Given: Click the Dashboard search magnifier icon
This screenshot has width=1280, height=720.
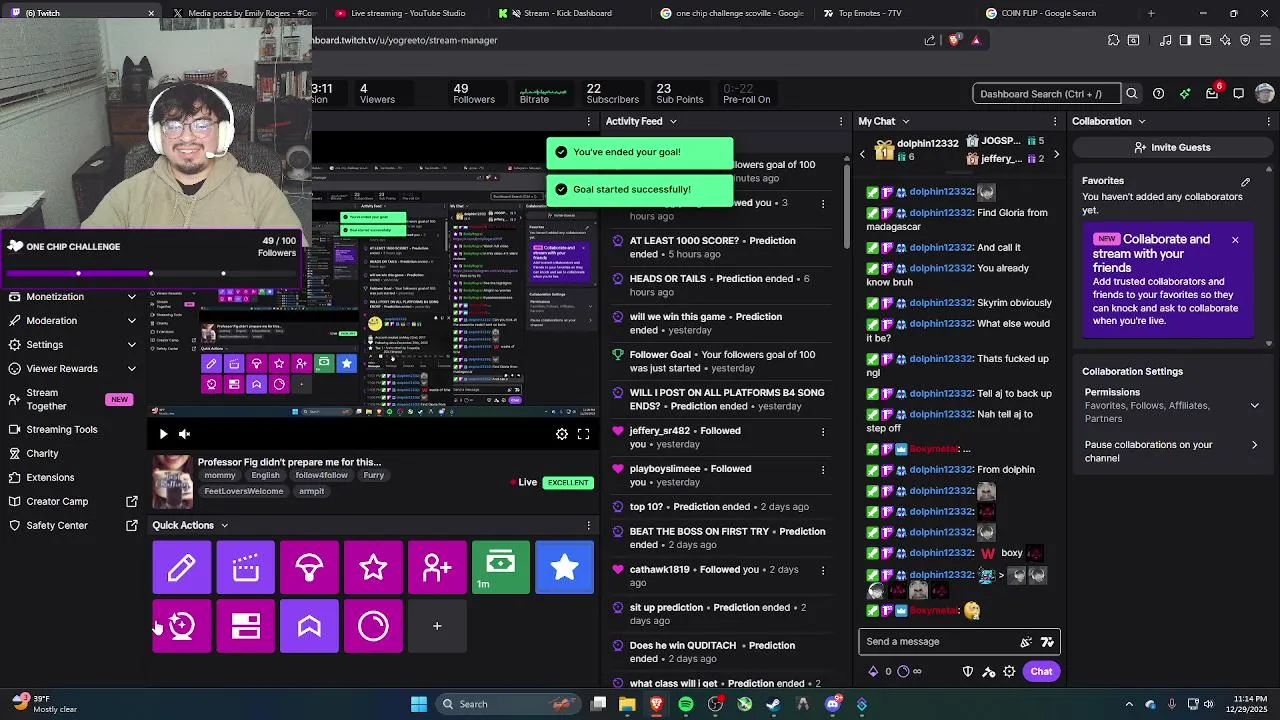Looking at the screenshot, I should pyautogui.click(x=1132, y=94).
